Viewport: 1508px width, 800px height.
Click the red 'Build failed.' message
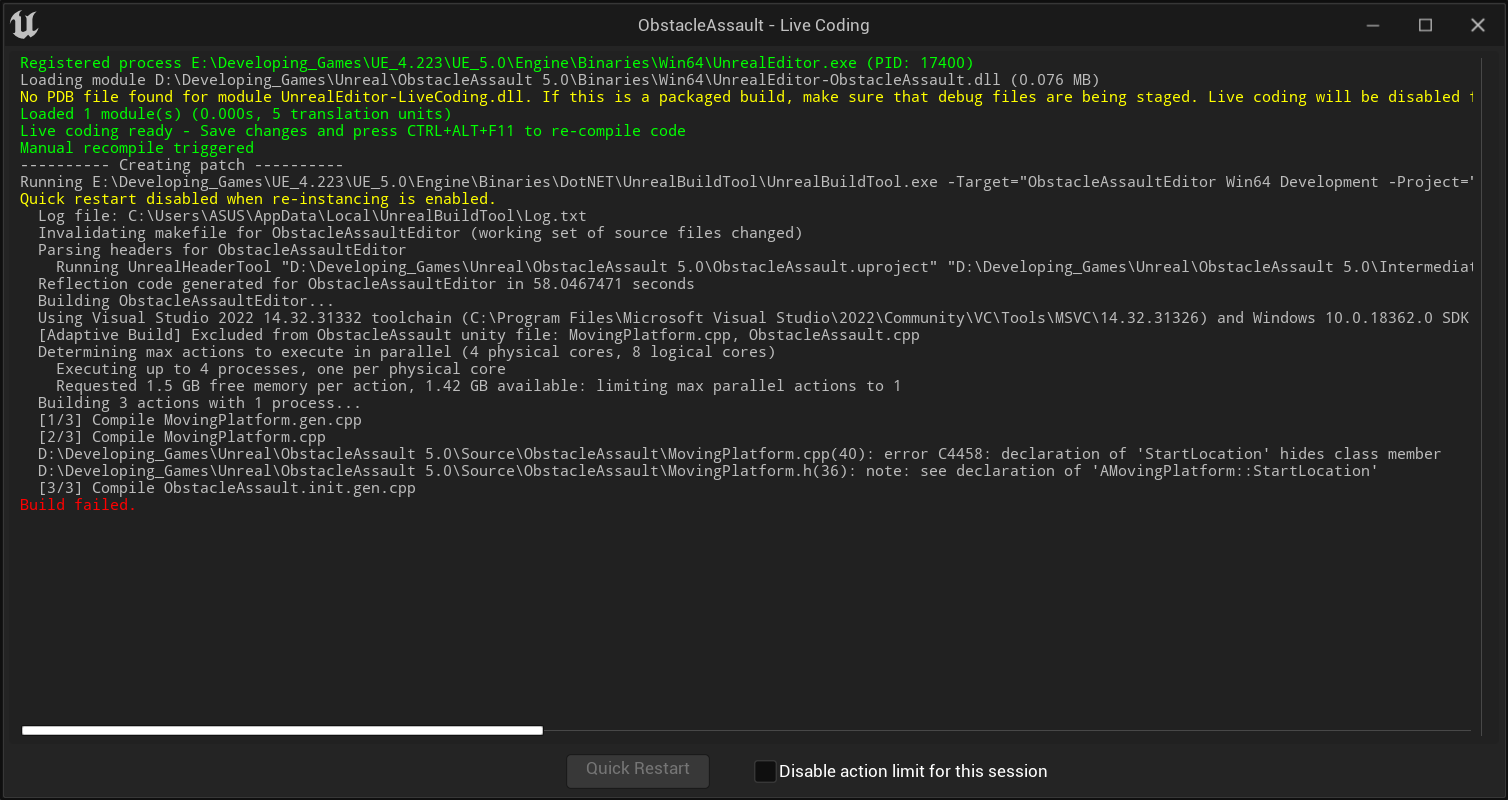78,505
